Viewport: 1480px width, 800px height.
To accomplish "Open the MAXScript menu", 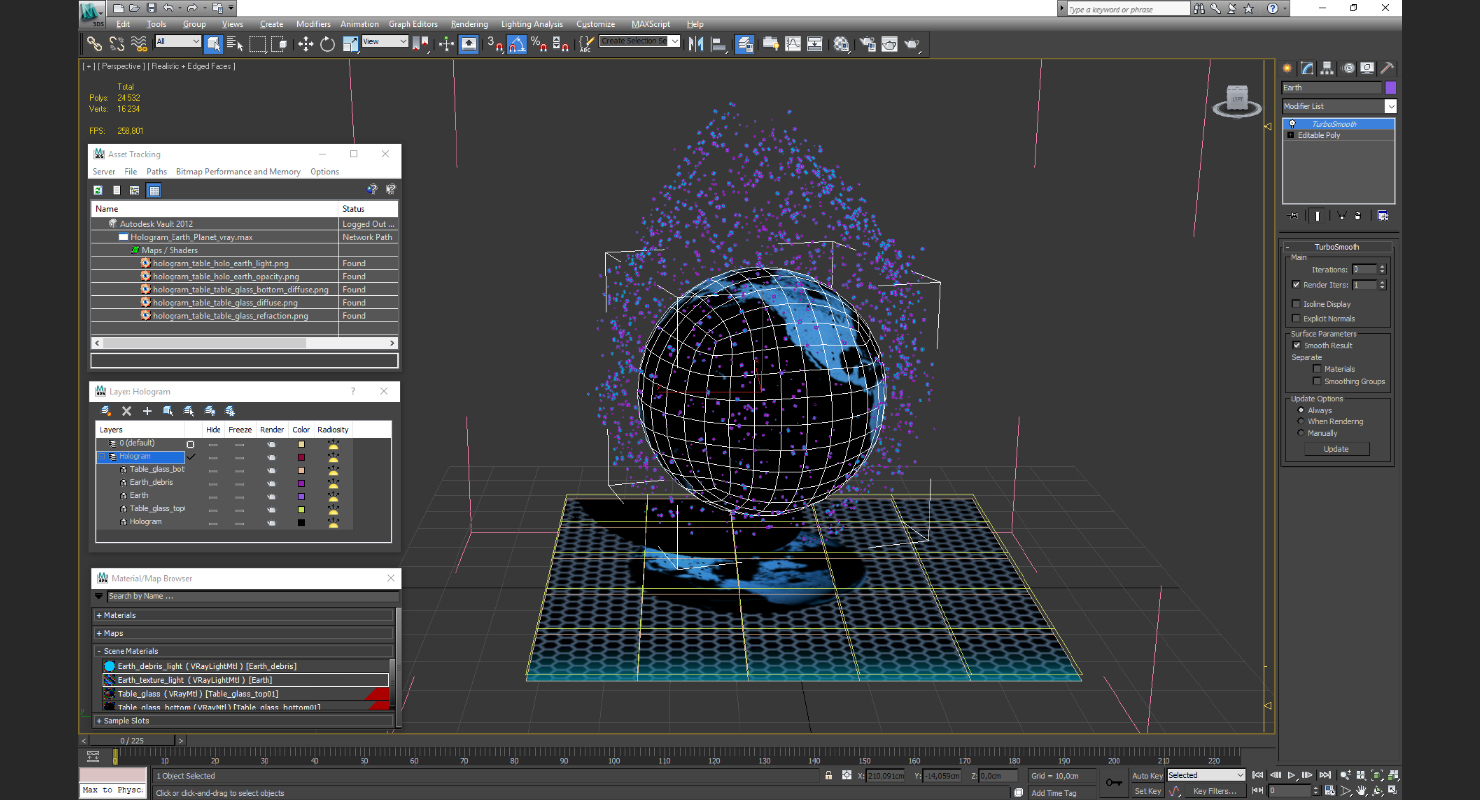I will (x=652, y=24).
